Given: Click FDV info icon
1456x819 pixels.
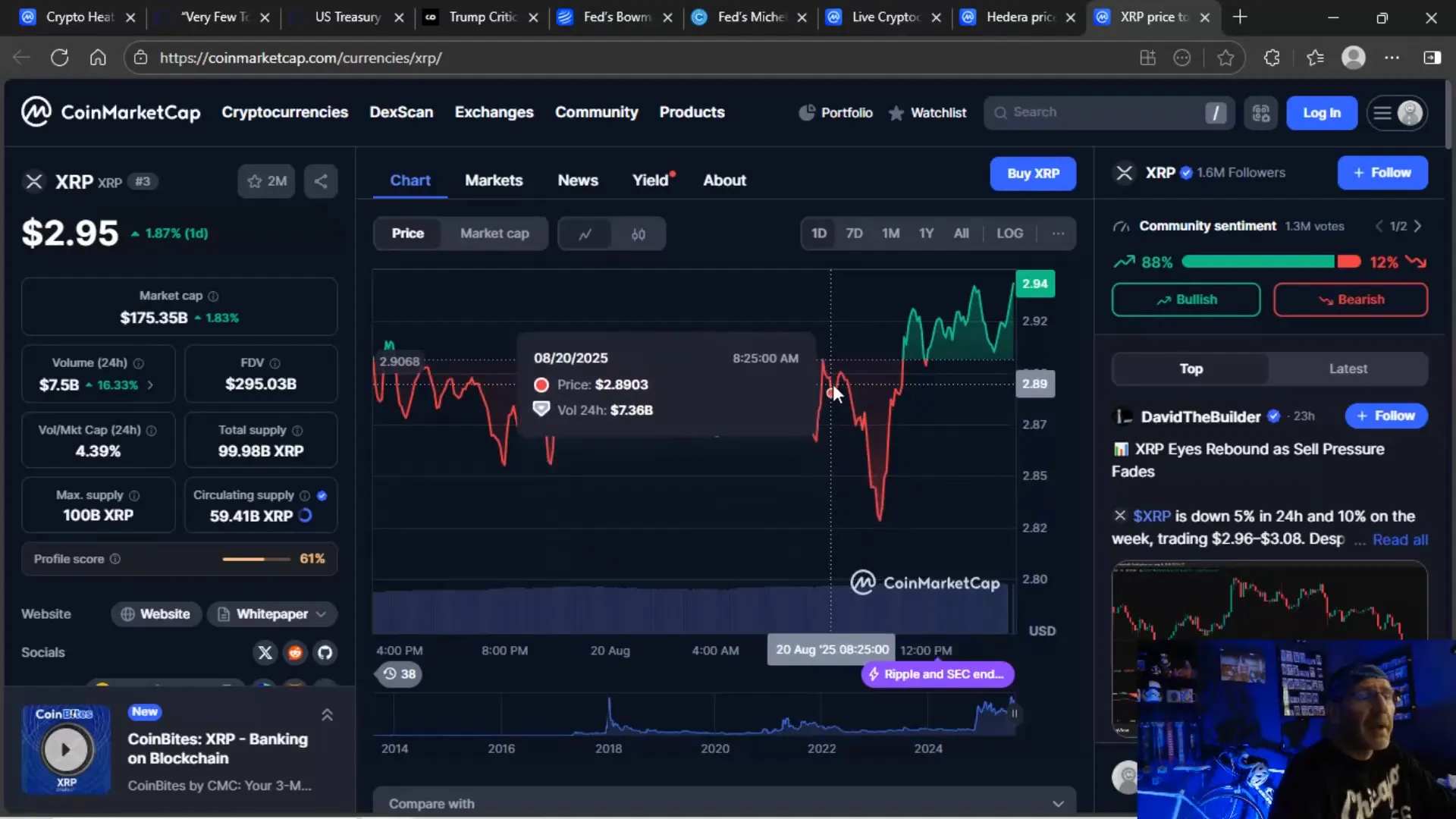Looking at the screenshot, I should point(275,363).
